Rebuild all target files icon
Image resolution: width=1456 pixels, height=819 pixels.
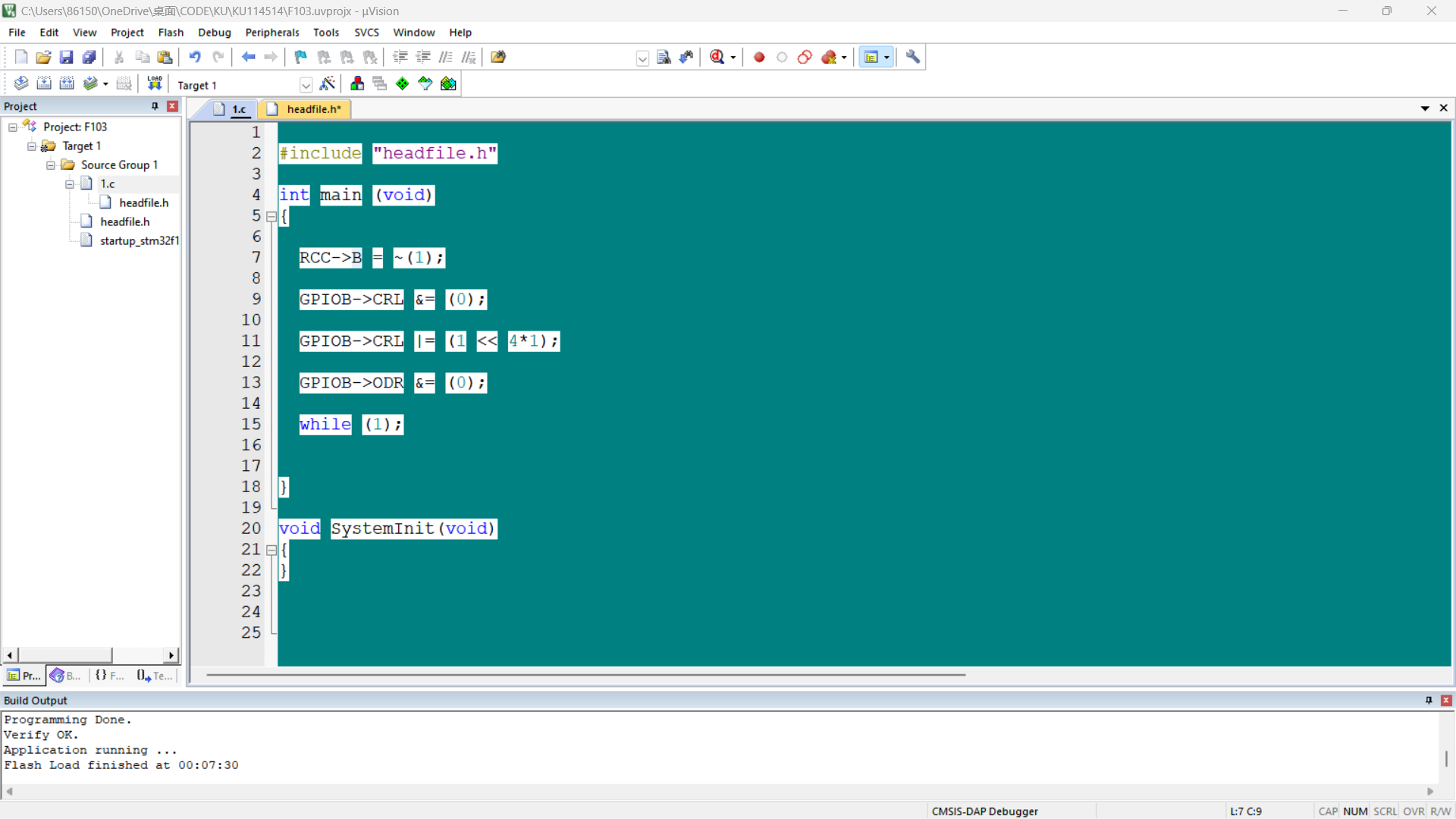(x=67, y=83)
